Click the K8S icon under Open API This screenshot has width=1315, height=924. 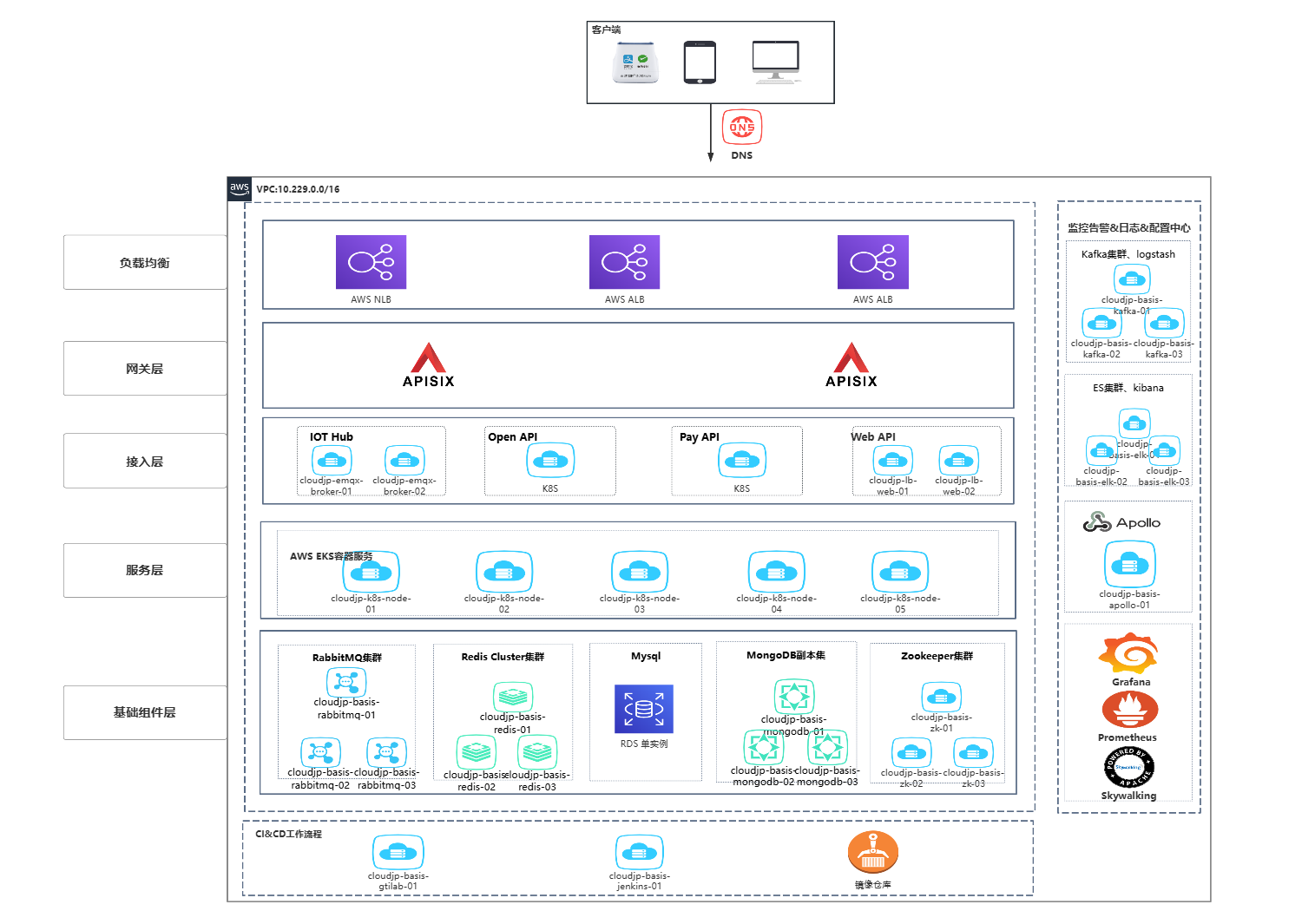[550, 460]
